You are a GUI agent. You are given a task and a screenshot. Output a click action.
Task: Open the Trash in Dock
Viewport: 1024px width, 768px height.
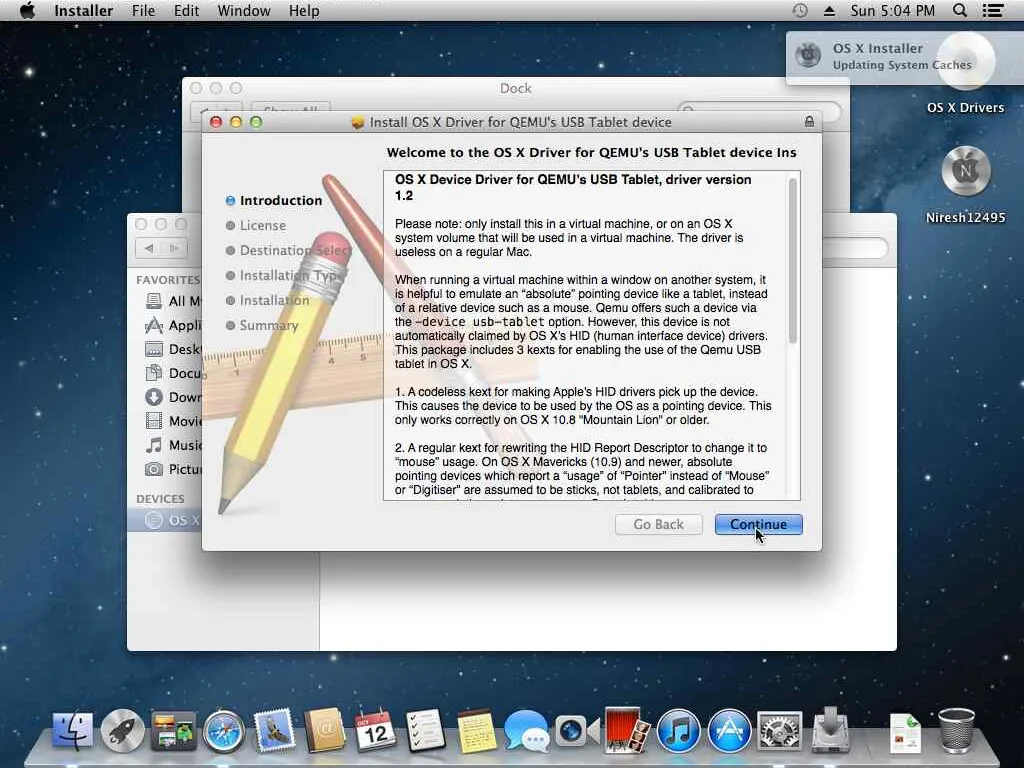(956, 730)
